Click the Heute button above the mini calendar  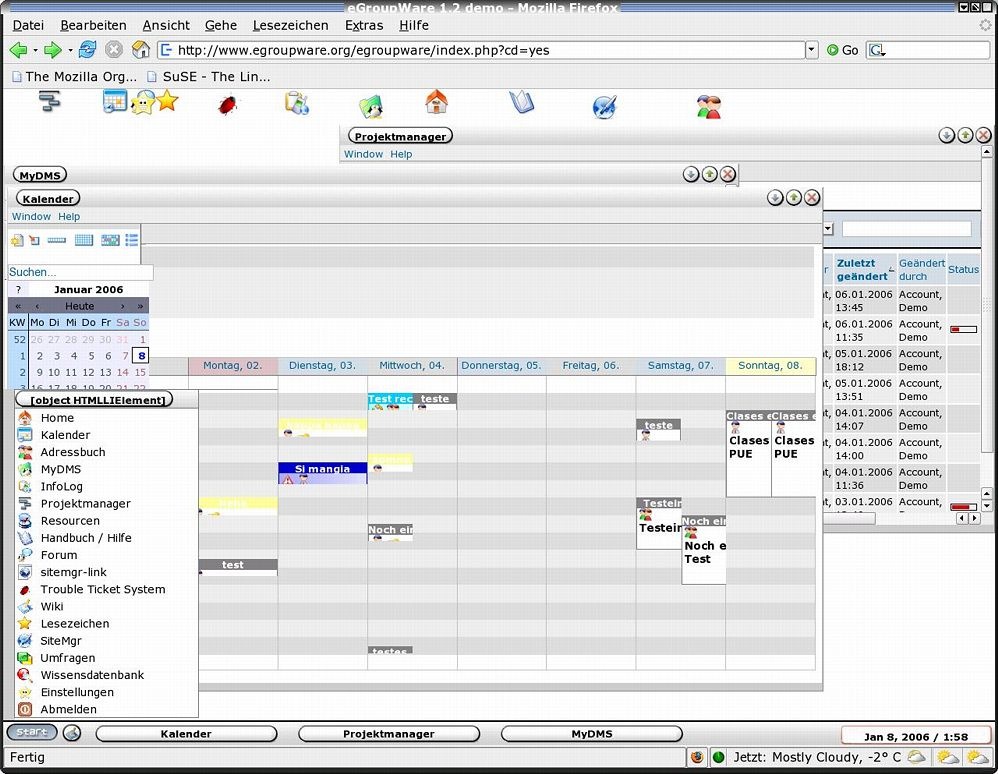79,305
